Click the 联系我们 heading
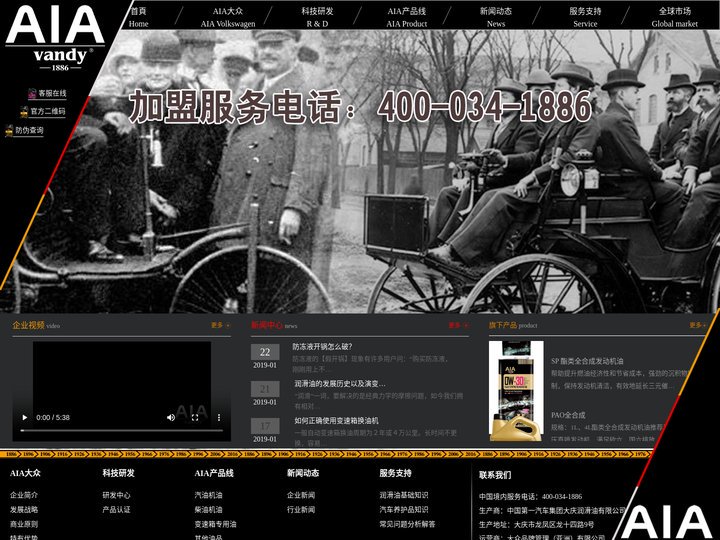The image size is (720, 540). tap(495, 475)
